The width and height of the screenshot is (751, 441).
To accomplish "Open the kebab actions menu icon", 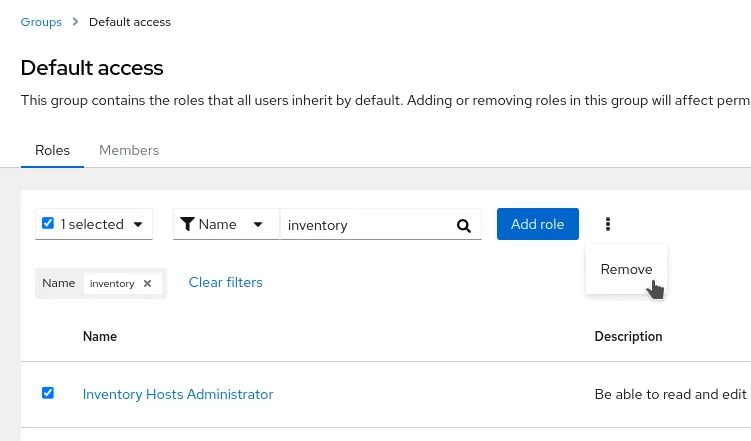I will coord(607,224).
